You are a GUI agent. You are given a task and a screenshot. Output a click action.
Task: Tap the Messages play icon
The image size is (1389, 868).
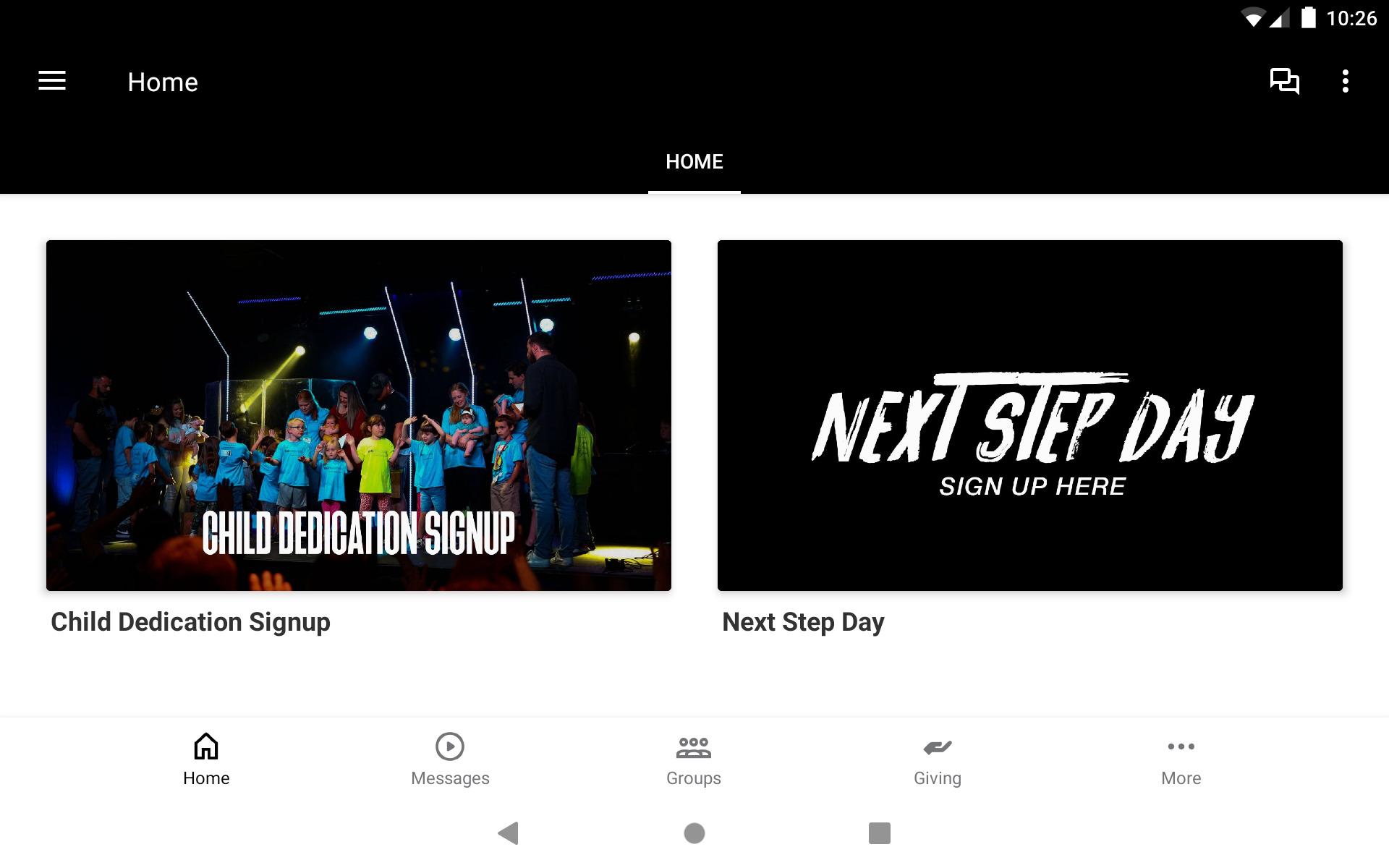(x=450, y=746)
